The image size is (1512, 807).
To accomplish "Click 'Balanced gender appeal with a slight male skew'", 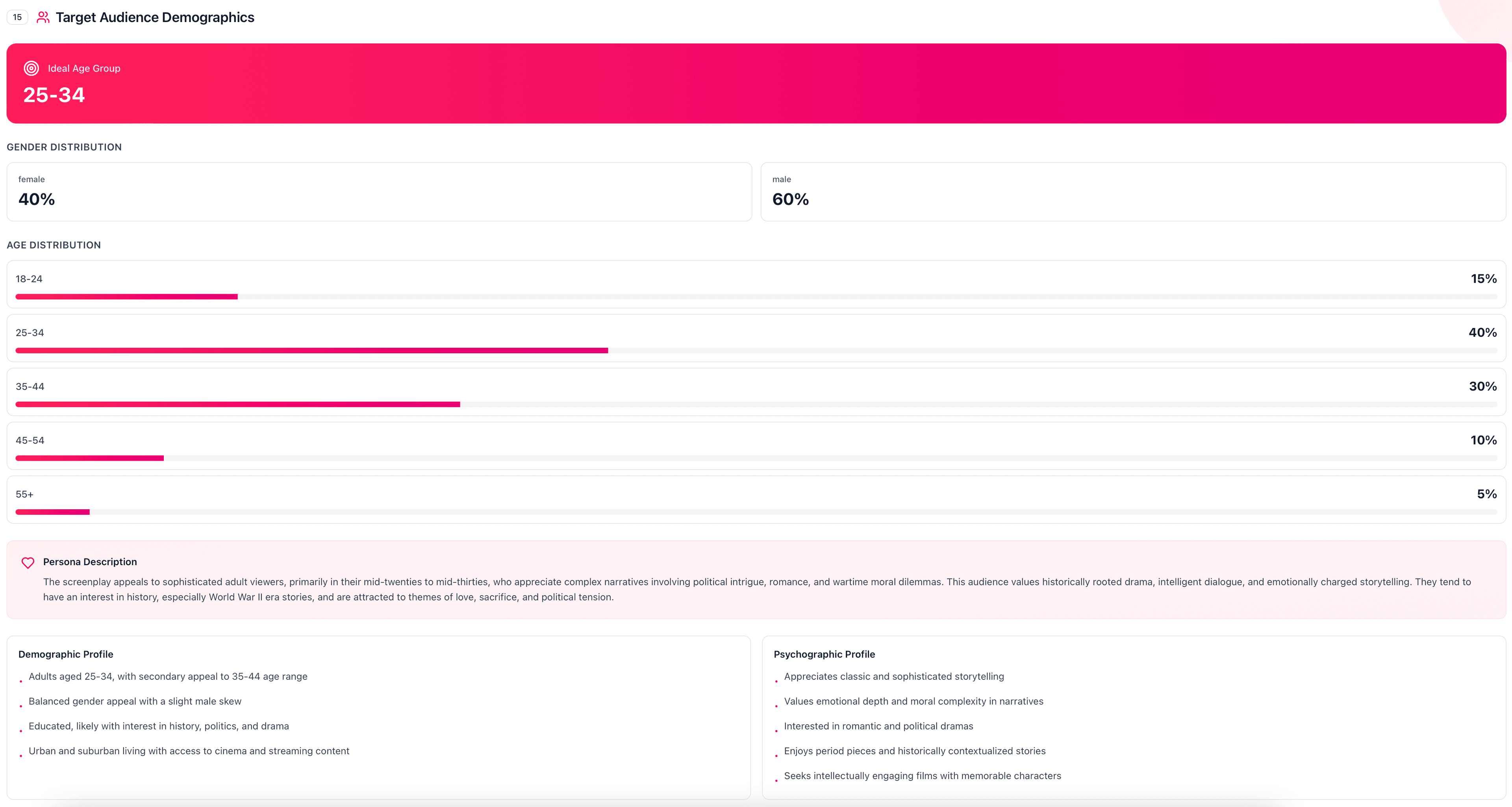I will 135,702.
